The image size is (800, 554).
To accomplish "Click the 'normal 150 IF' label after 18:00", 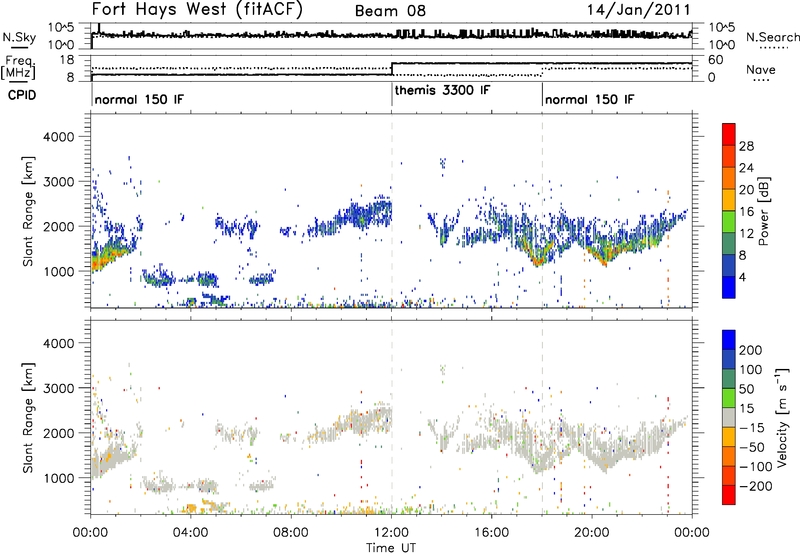I will pyautogui.click(x=589, y=99).
